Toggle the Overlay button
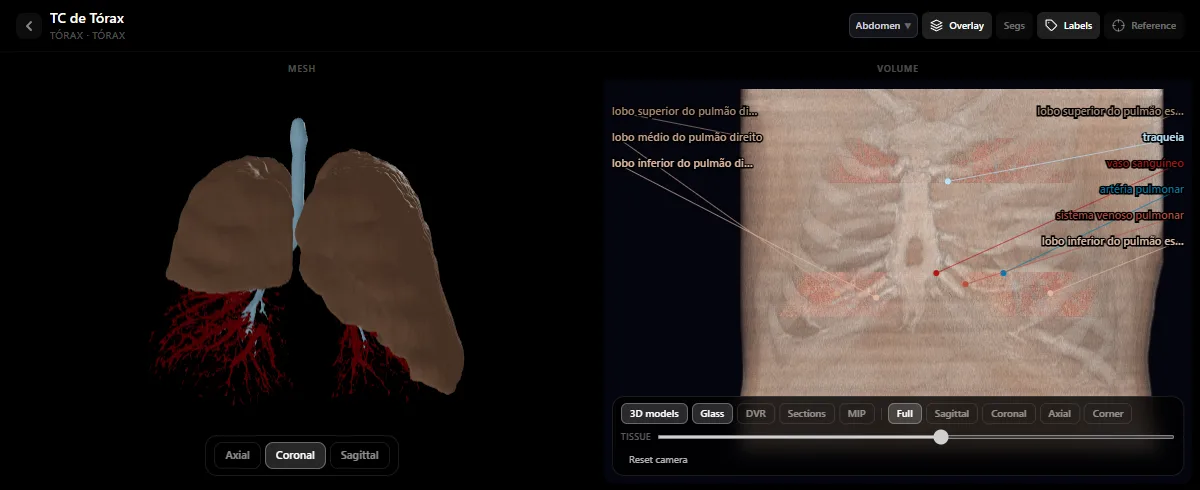The image size is (1200, 490). point(957,26)
